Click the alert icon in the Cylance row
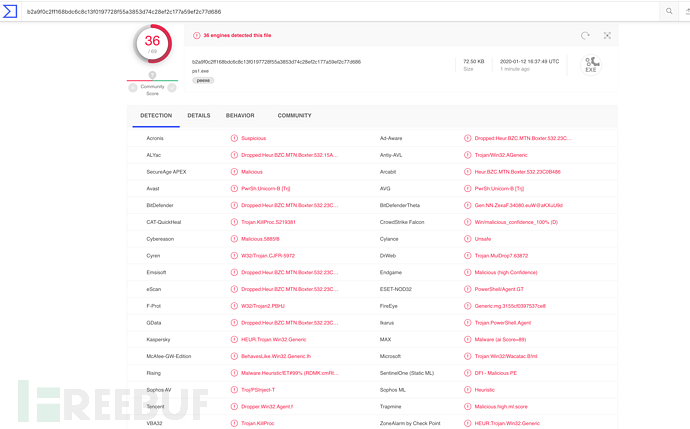The image size is (690, 429). [467, 239]
